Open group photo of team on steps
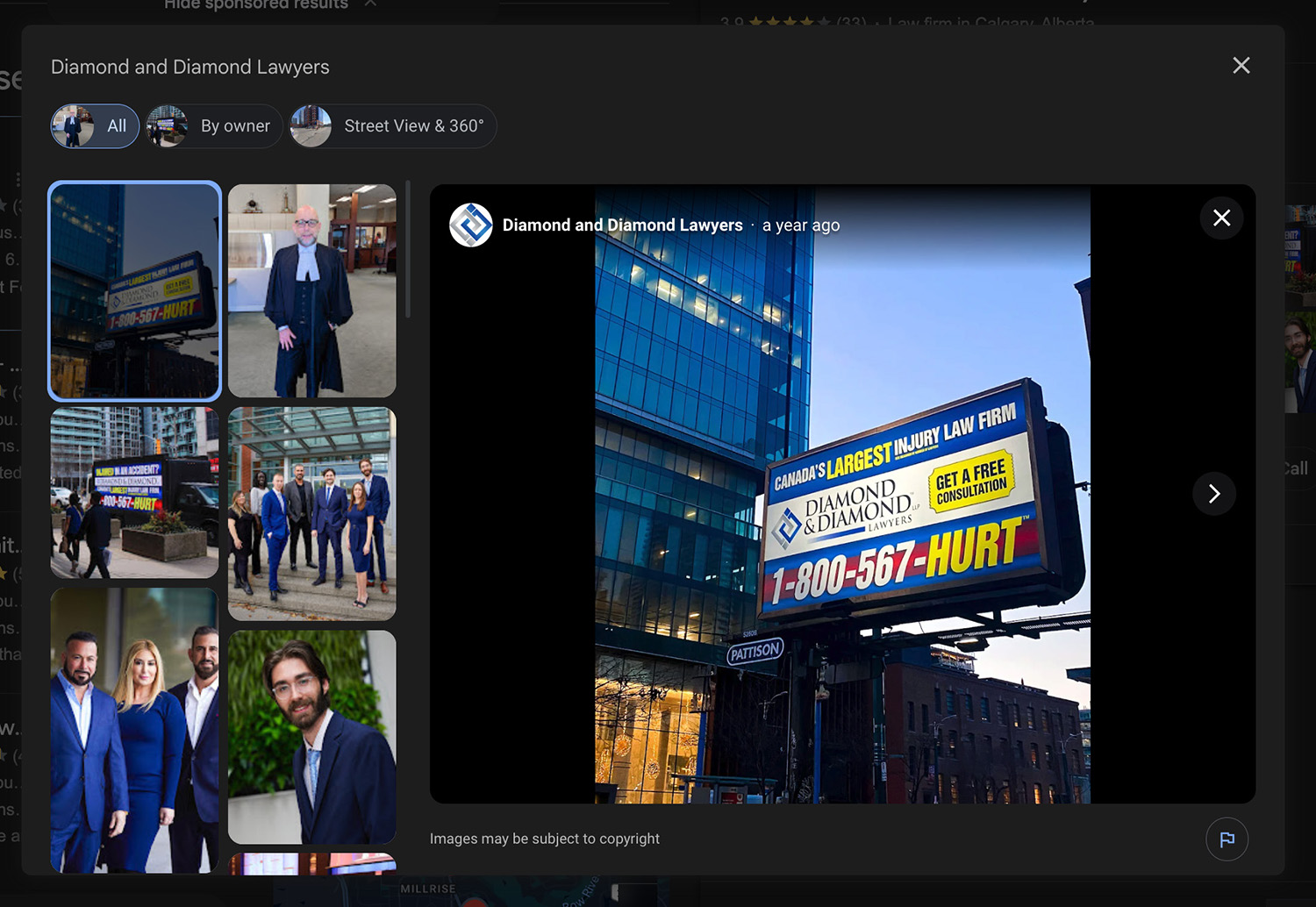 (x=311, y=514)
